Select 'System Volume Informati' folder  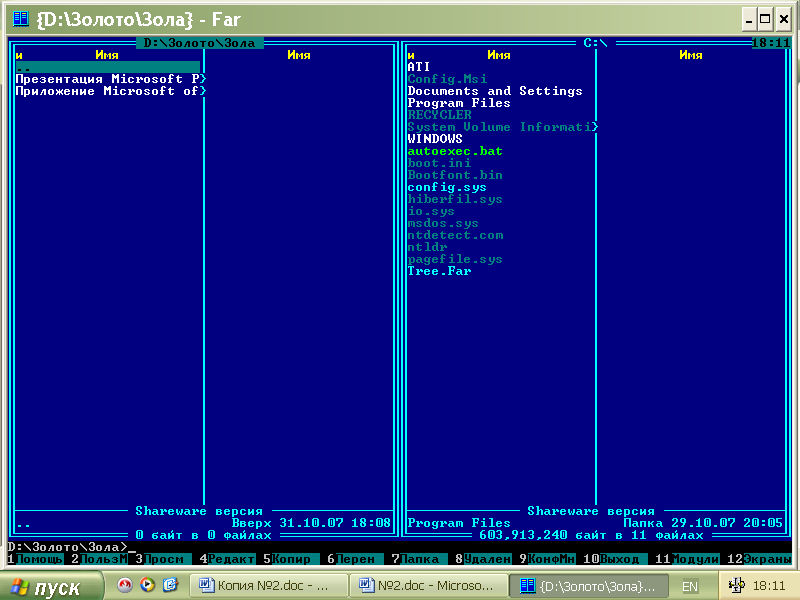point(503,127)
